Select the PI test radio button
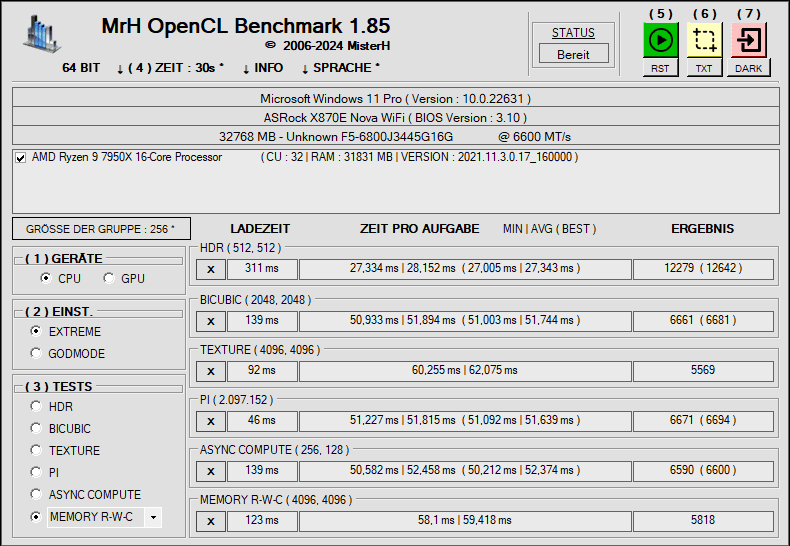 tap(35, 472)
